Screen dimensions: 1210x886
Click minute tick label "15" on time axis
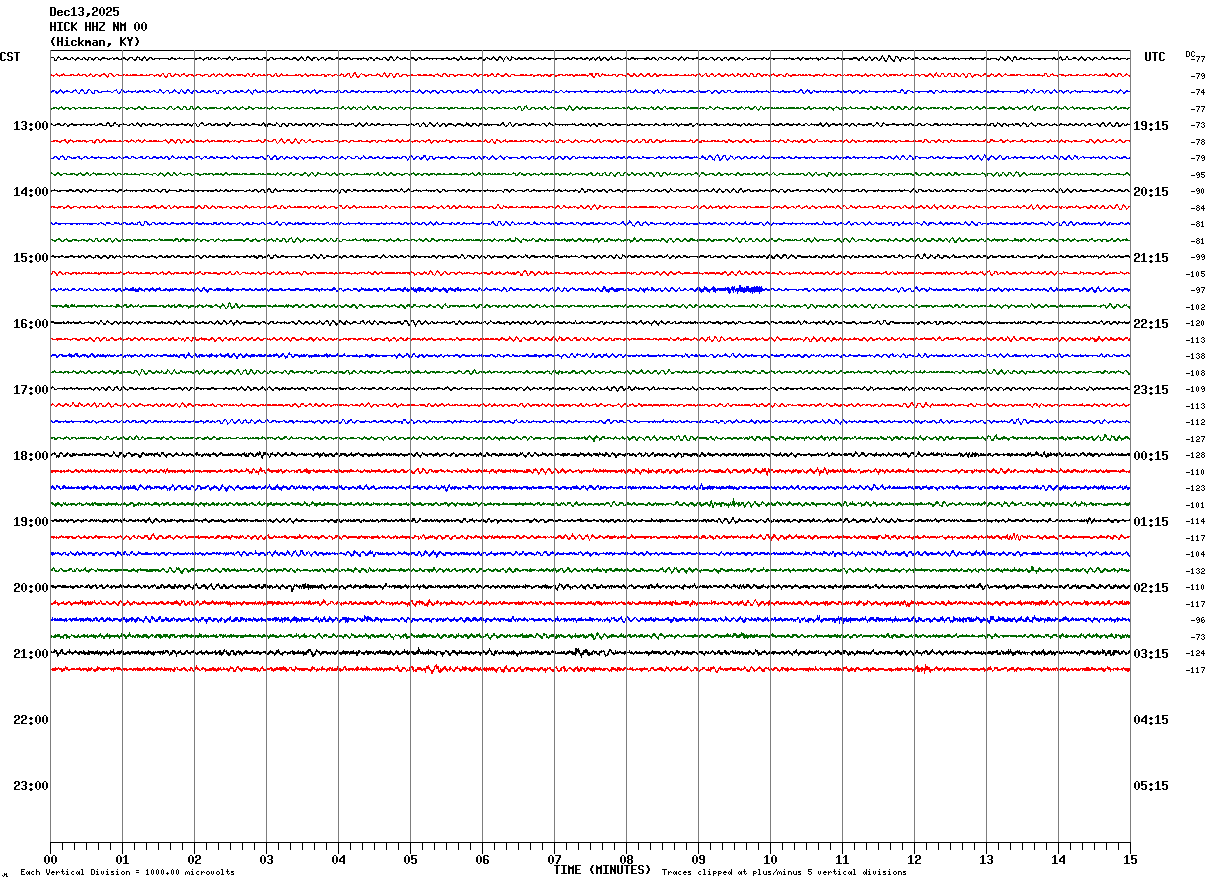tap(1130, 860)
